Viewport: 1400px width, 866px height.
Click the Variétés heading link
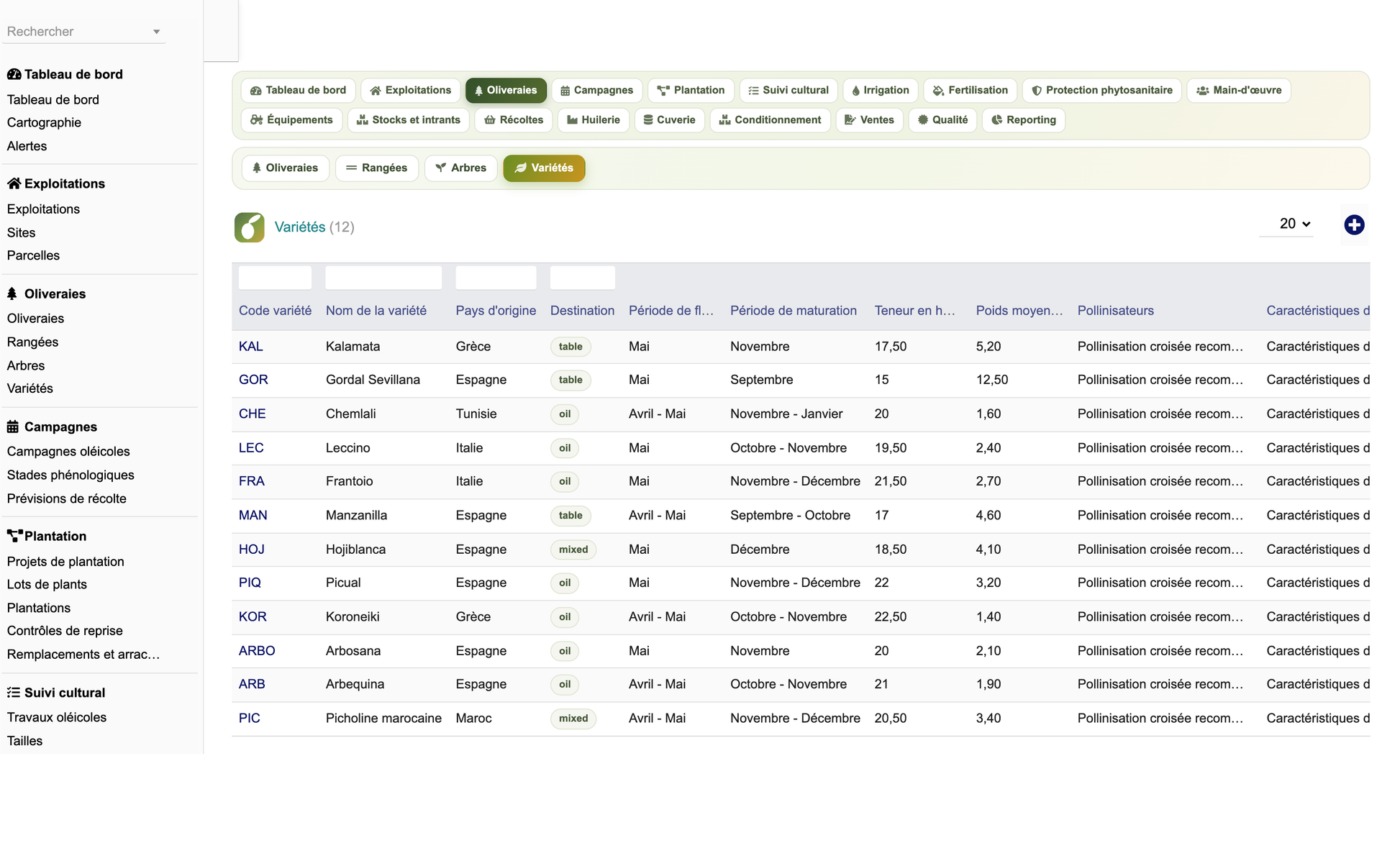coord(300,227)
